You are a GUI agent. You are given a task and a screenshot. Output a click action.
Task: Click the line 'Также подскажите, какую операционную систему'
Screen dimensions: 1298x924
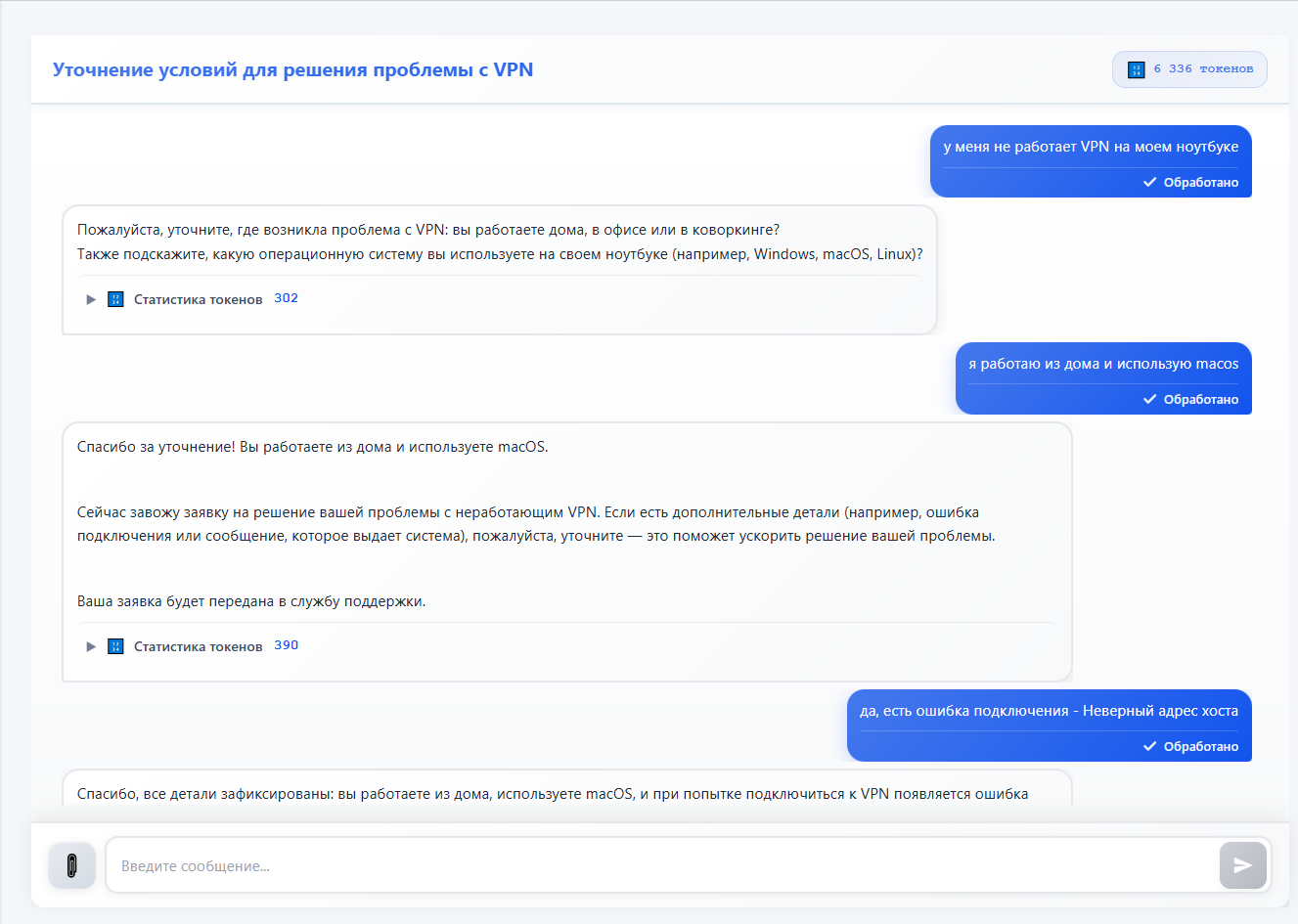500,254
